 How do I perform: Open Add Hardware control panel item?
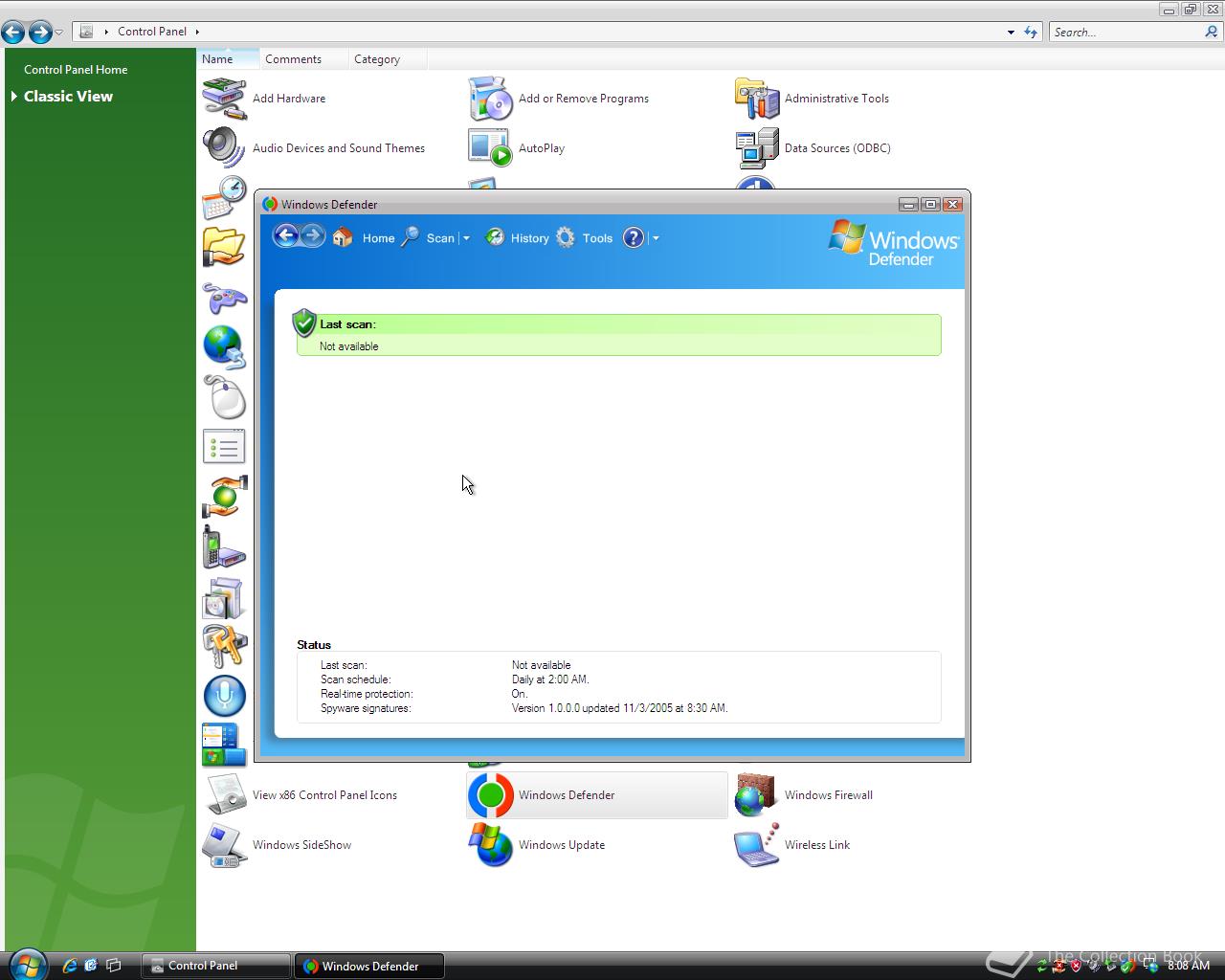tap(264, 98)
